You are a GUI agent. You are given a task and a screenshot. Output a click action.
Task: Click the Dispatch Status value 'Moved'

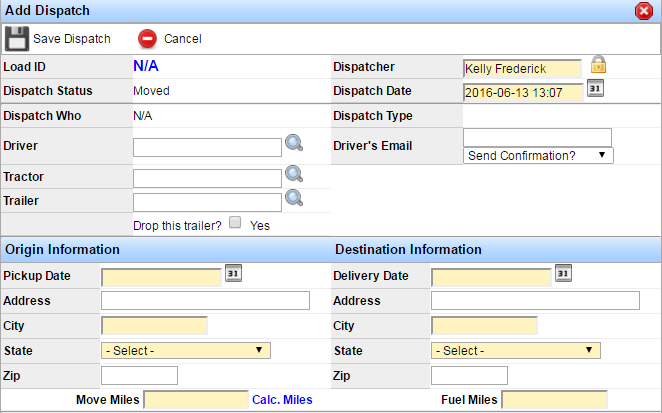(152, 91)
